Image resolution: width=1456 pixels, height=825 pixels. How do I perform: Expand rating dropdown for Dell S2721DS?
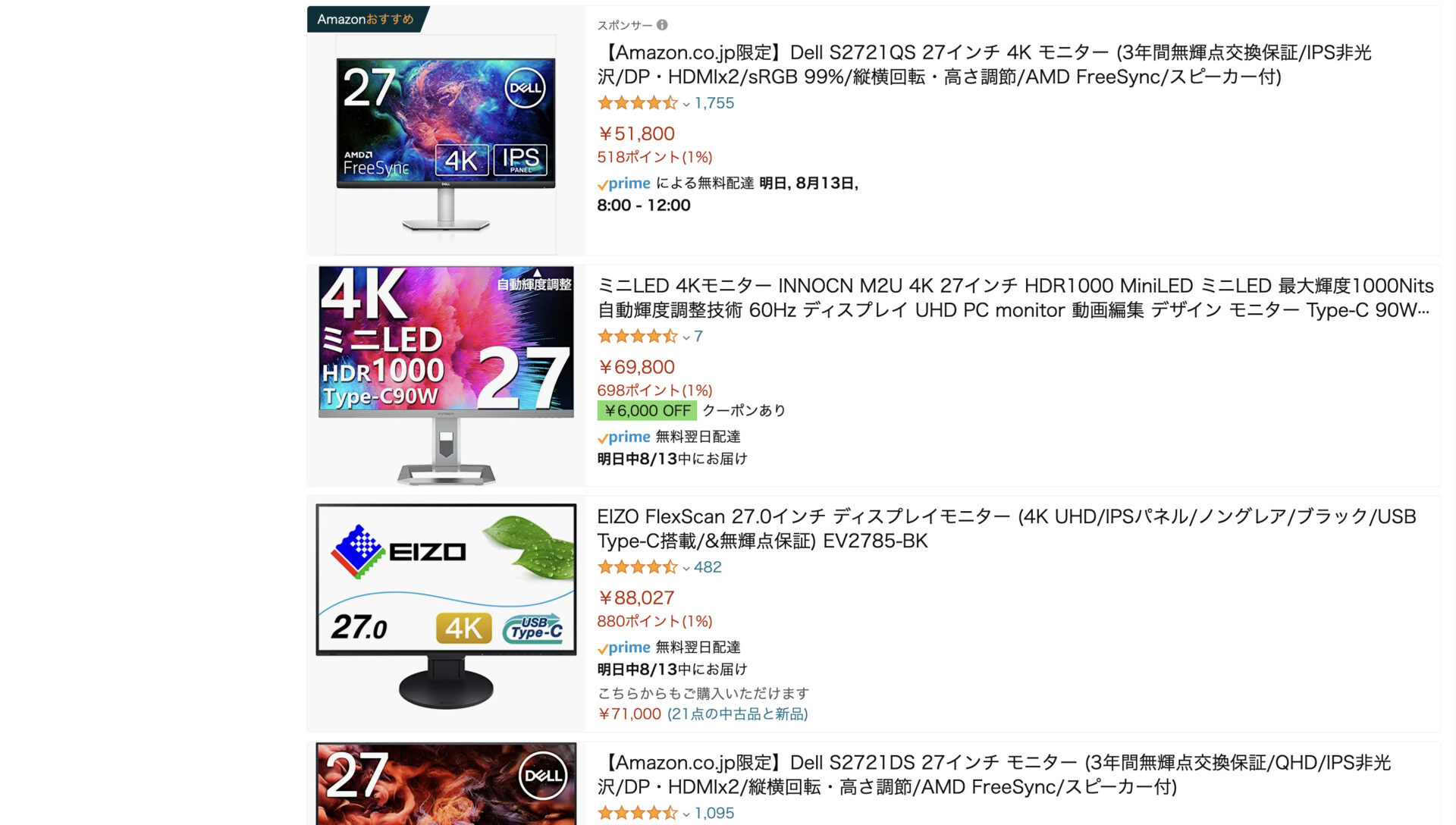686,814
